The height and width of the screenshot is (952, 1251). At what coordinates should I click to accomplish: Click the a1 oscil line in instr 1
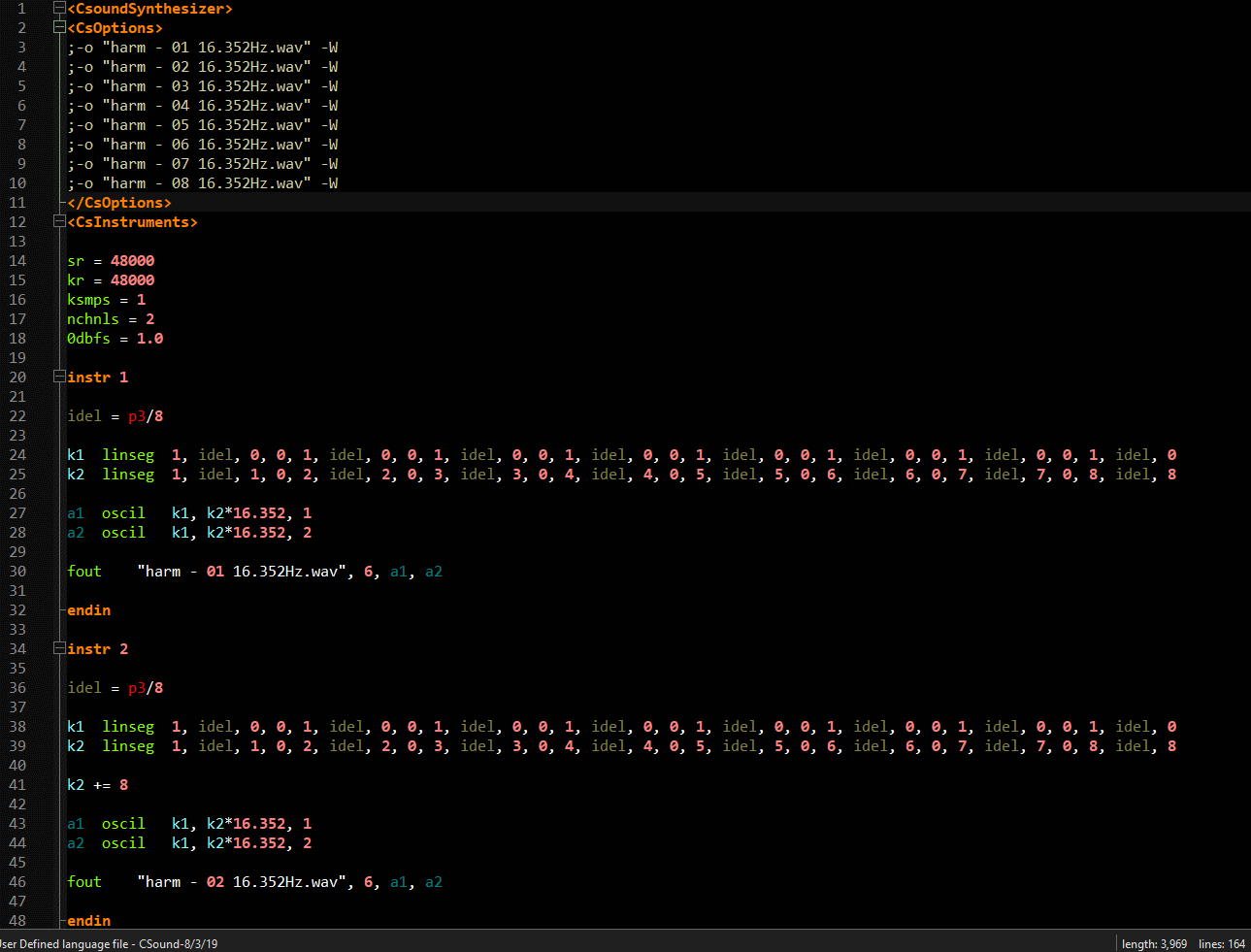click(x=189, y=513)
